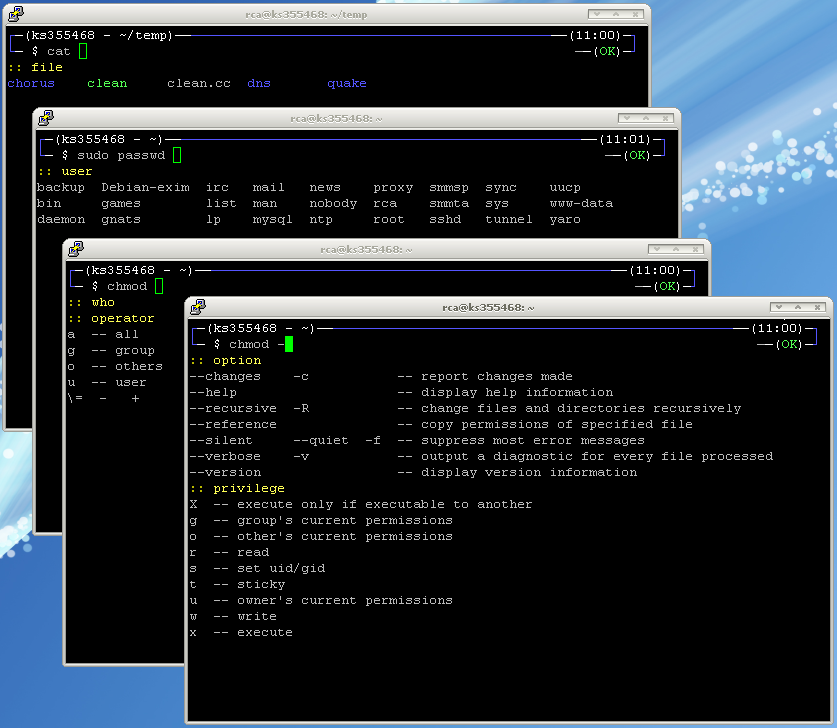This screenshot has width=837, height=728.
Task: Click the --verbose option entry
Action: pyautogui.click(x=225, y=456)
